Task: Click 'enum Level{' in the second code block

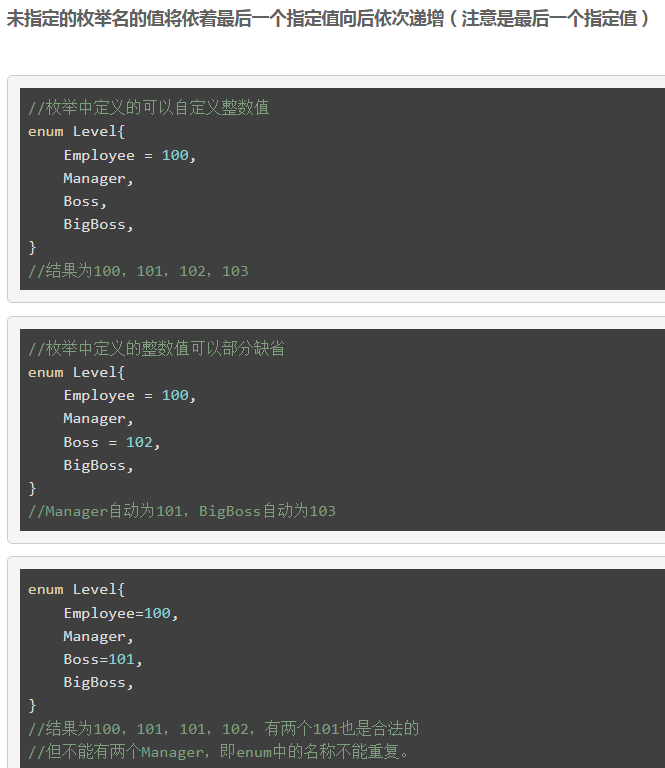Action: tap(76, 372)
